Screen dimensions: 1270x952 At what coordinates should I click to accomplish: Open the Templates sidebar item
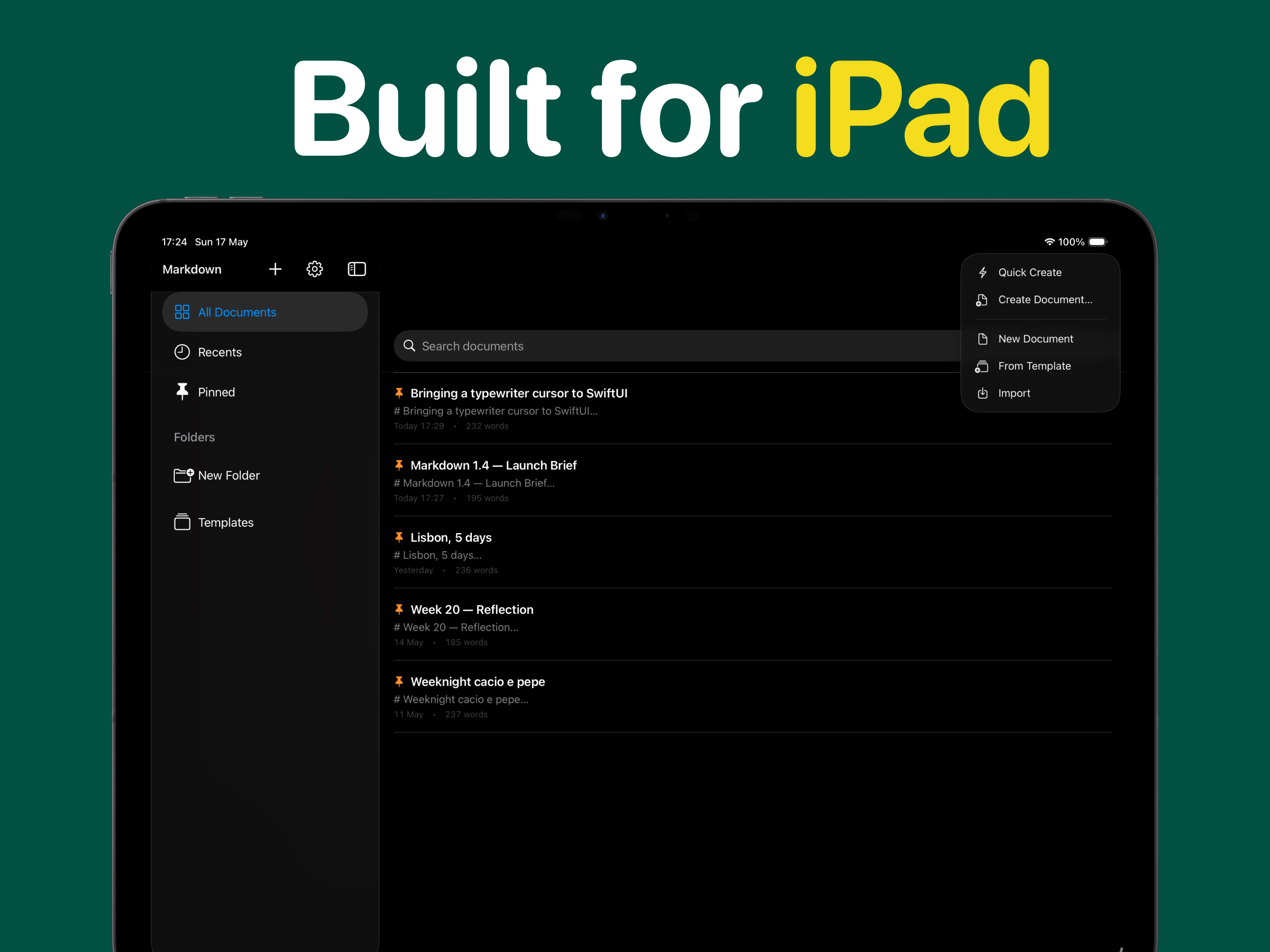265,522
